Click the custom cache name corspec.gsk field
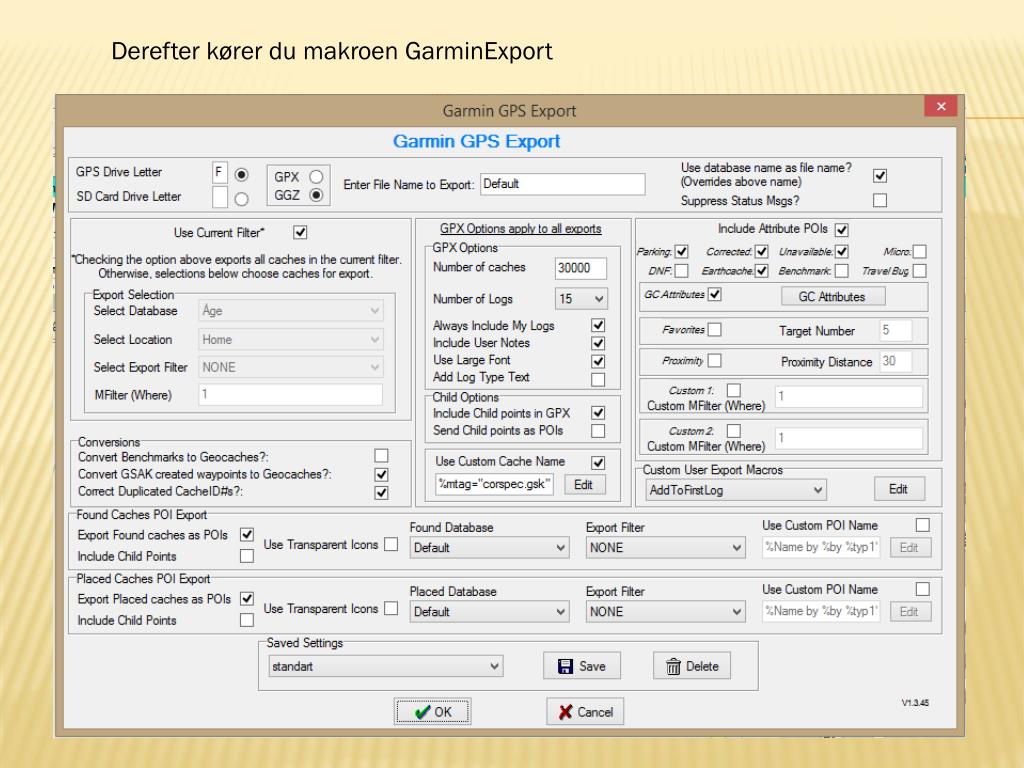 [494, 485]
